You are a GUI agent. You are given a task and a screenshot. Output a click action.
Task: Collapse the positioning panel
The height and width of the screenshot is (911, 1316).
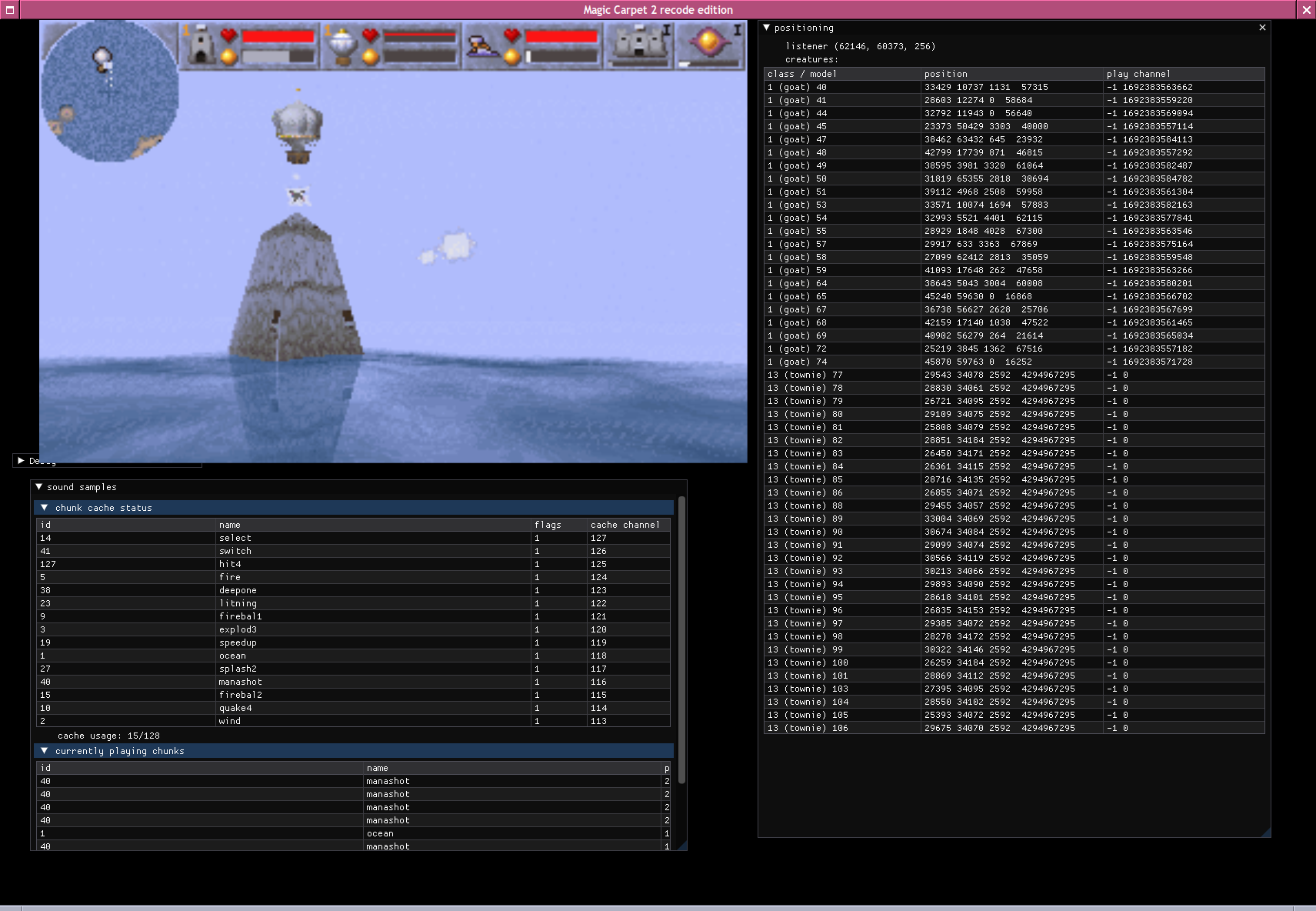(767, 28)
